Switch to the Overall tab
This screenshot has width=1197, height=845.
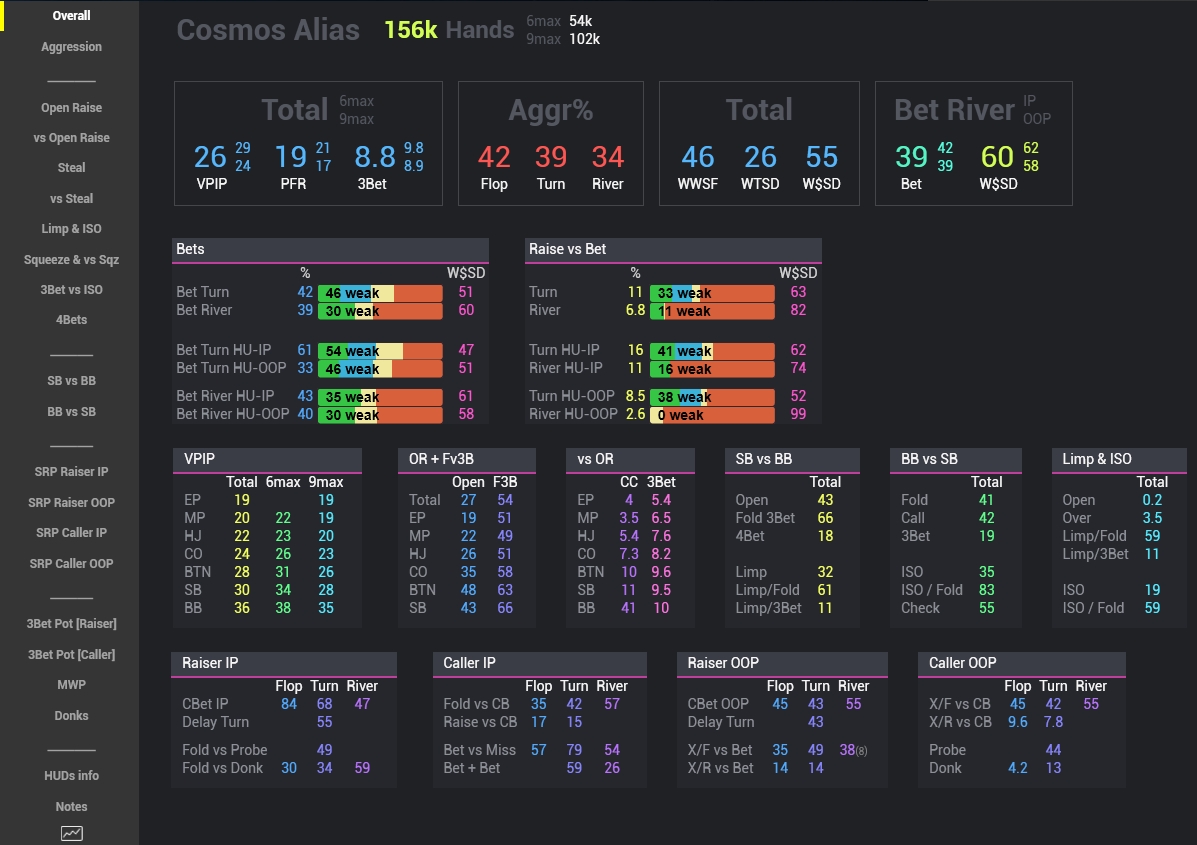click(70, 15)
